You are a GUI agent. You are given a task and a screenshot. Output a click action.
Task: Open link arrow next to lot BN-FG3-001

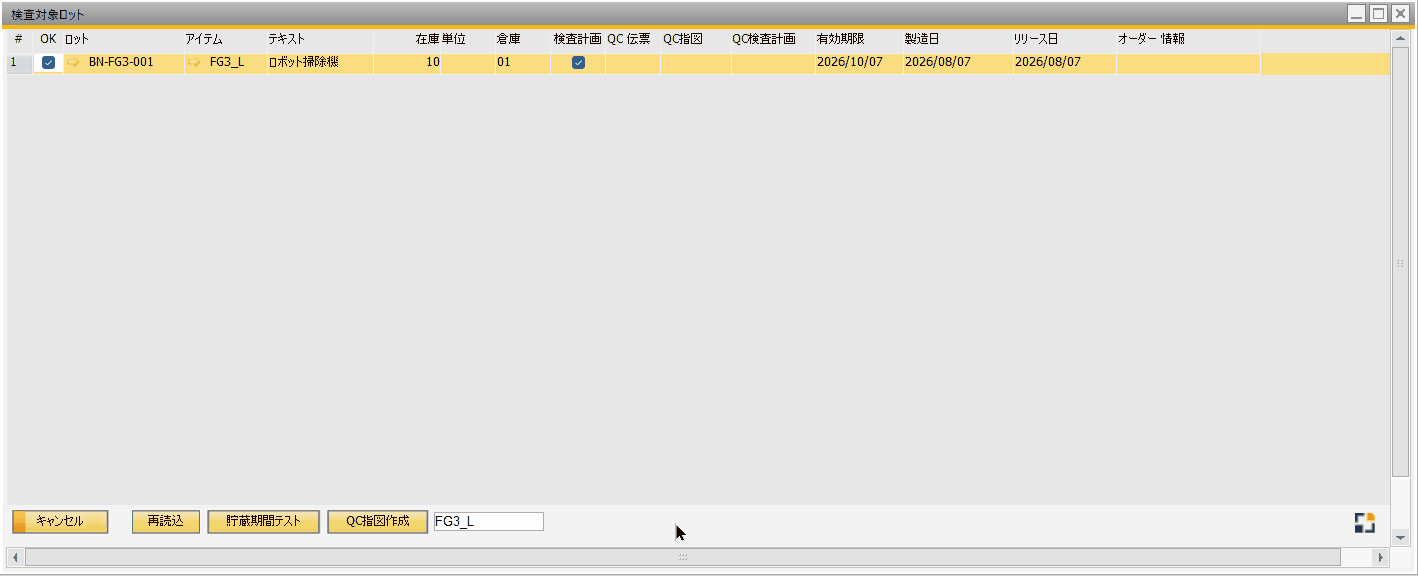click(x=73, y=62)
